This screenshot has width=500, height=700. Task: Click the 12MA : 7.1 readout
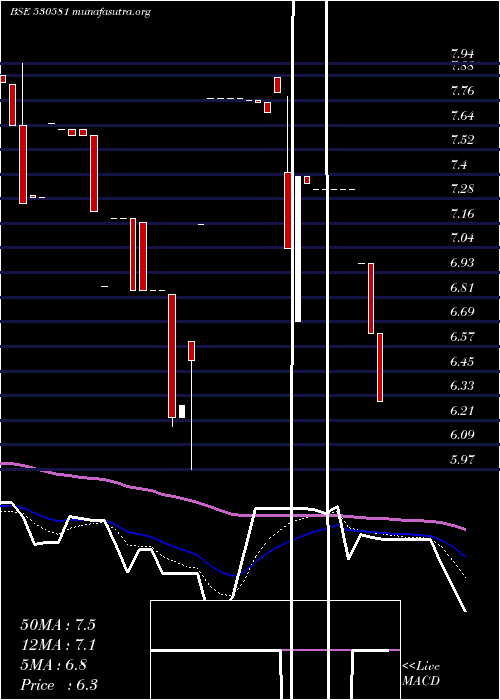pos(58,645)
